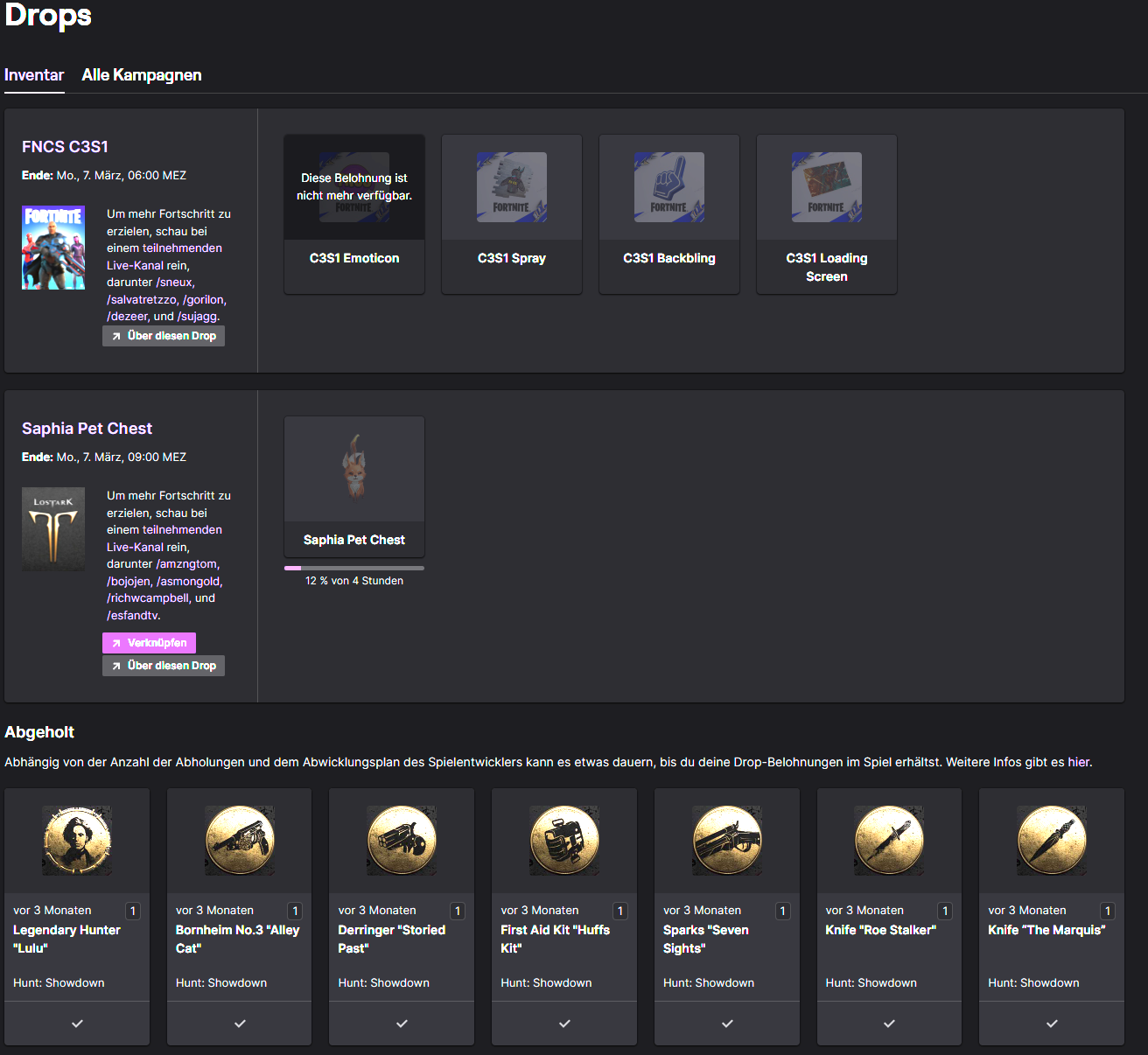The width and height of the screenshot is (1148, 1055).
Task: Visit the /bojojen channel link
Action: pos(129,582)
